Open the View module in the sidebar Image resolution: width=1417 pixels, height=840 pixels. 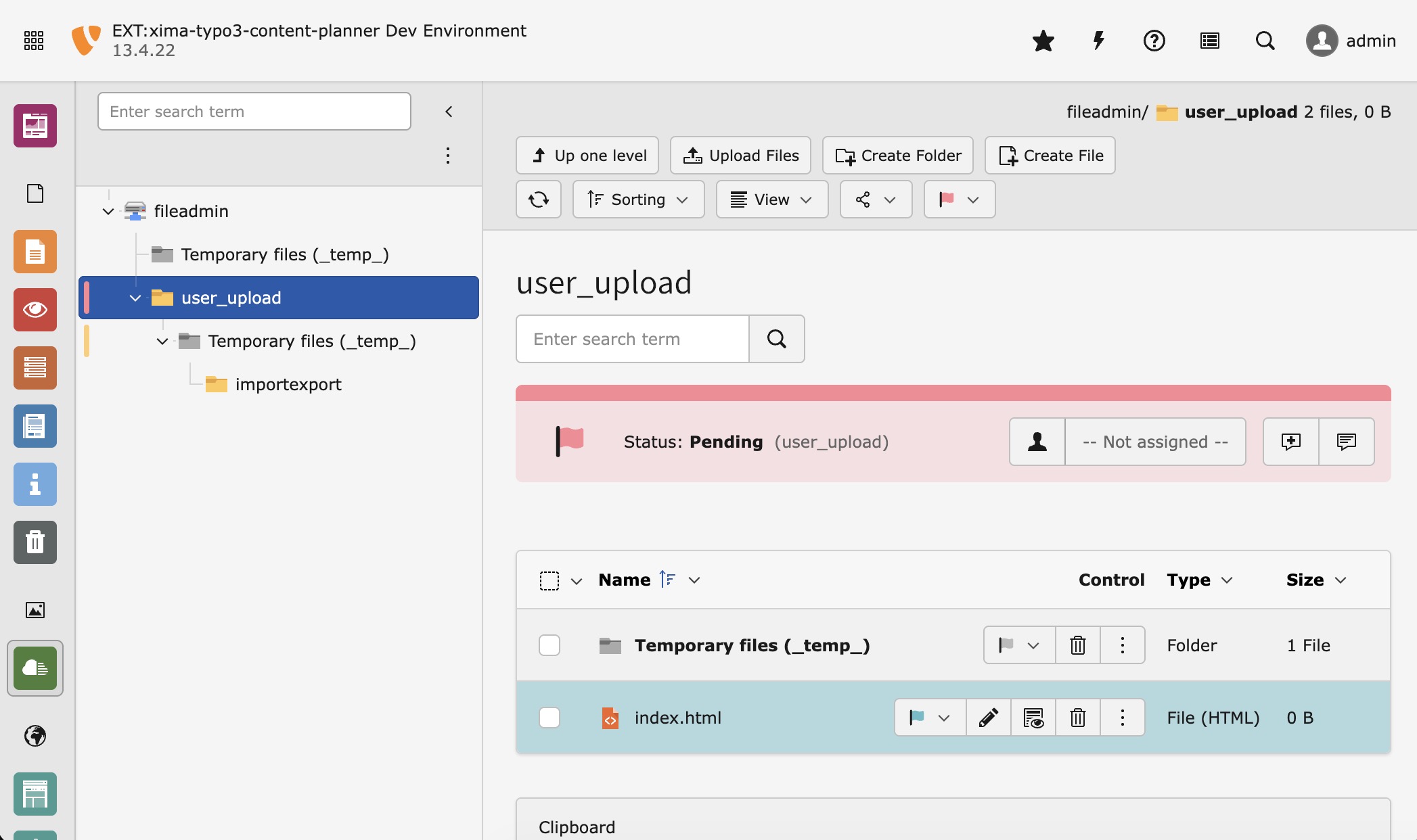pos(35,310)
